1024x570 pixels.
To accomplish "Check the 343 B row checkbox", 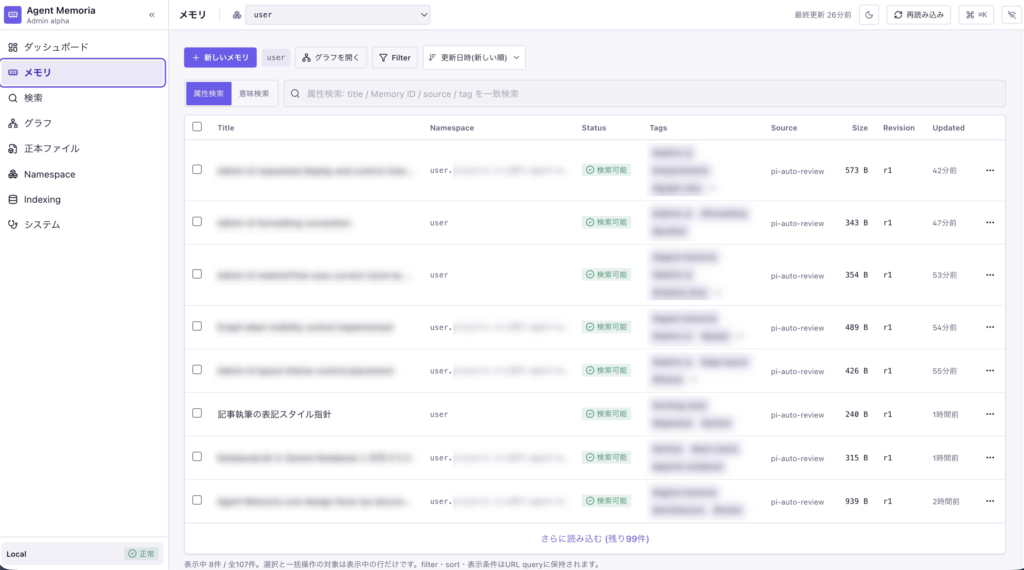I will tap(197, 221).
